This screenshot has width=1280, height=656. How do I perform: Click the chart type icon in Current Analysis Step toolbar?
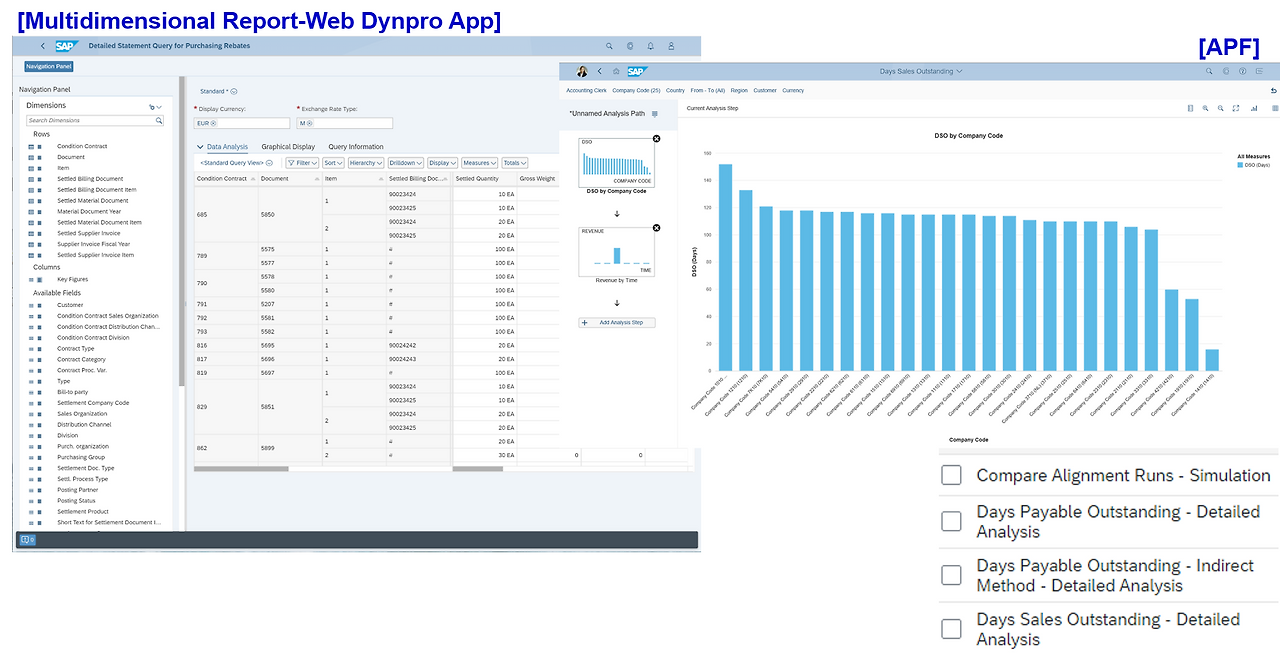1253,108
